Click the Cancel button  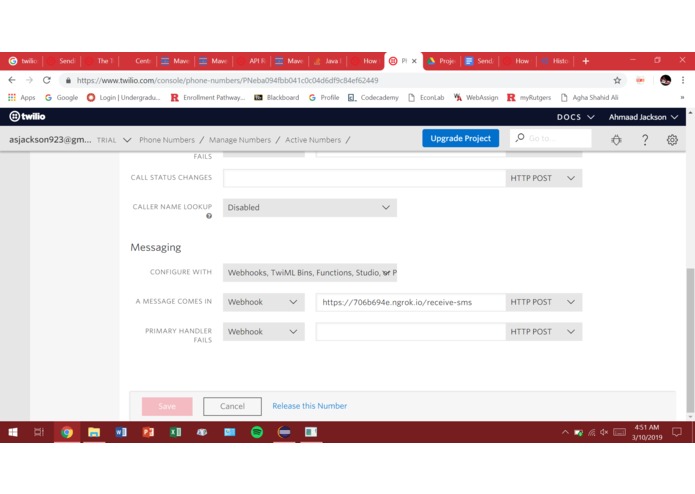pos(232,406)
